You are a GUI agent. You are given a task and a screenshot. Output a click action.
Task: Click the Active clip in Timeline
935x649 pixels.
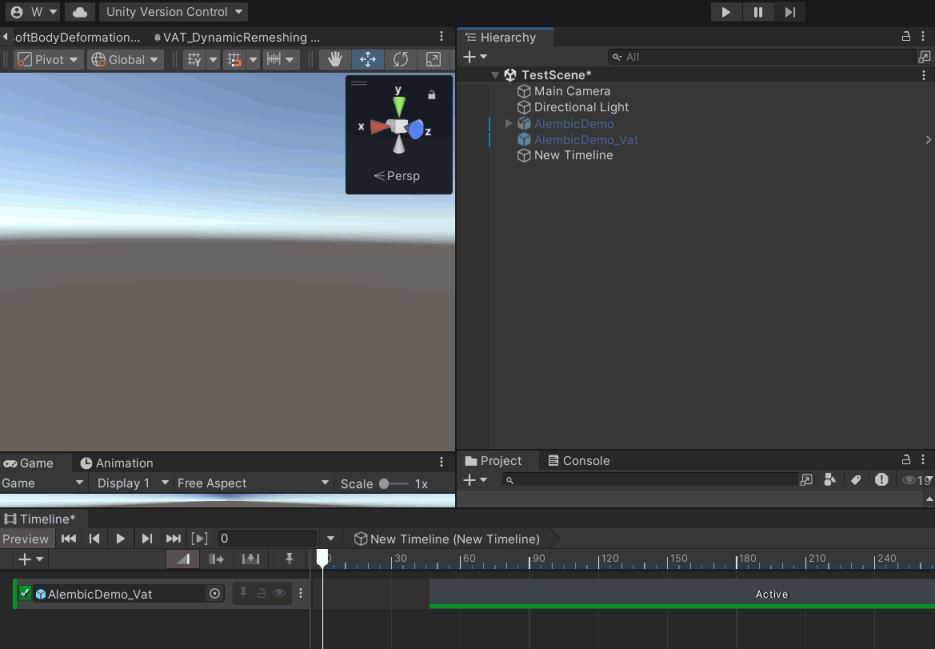[682, 594]
